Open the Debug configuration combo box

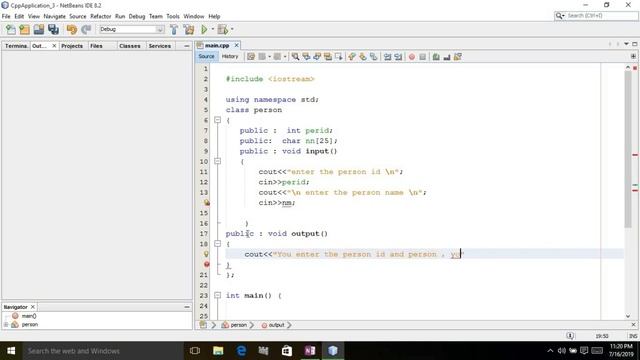(131, 29)
